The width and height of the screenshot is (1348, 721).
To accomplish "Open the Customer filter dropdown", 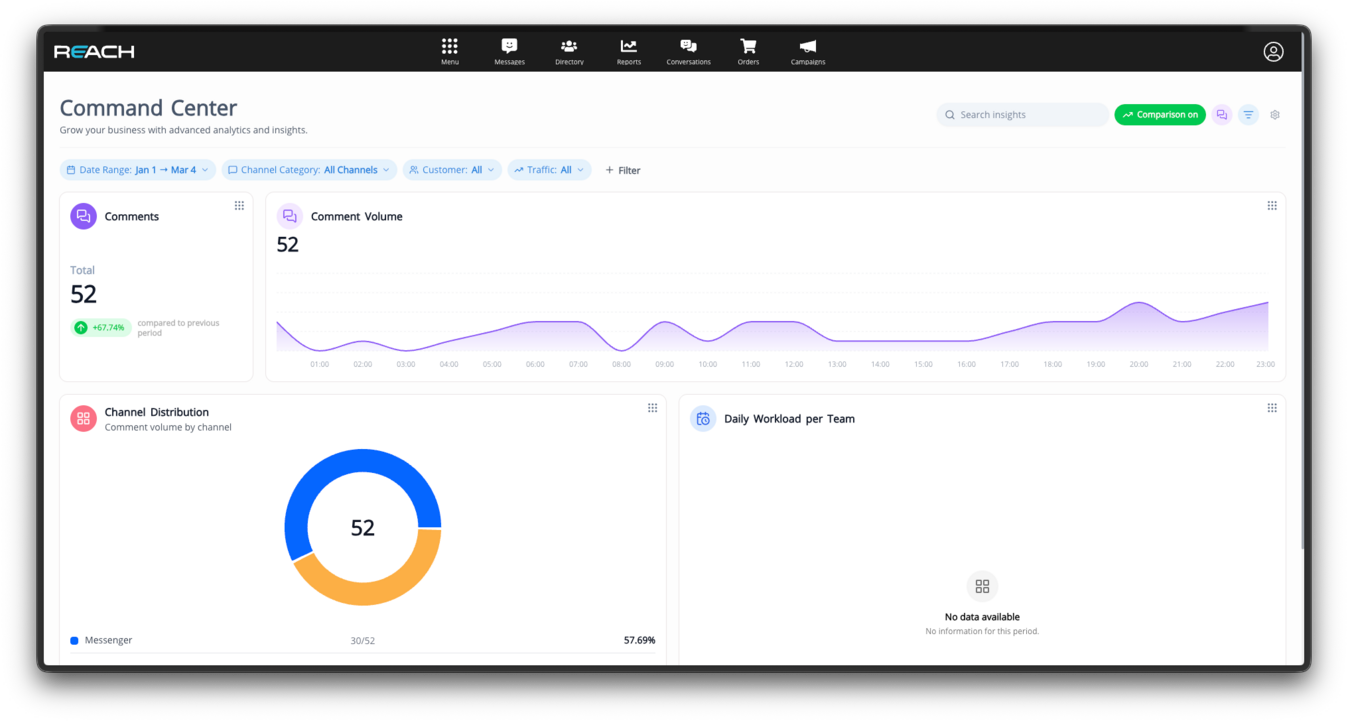I will click(452, 170).
